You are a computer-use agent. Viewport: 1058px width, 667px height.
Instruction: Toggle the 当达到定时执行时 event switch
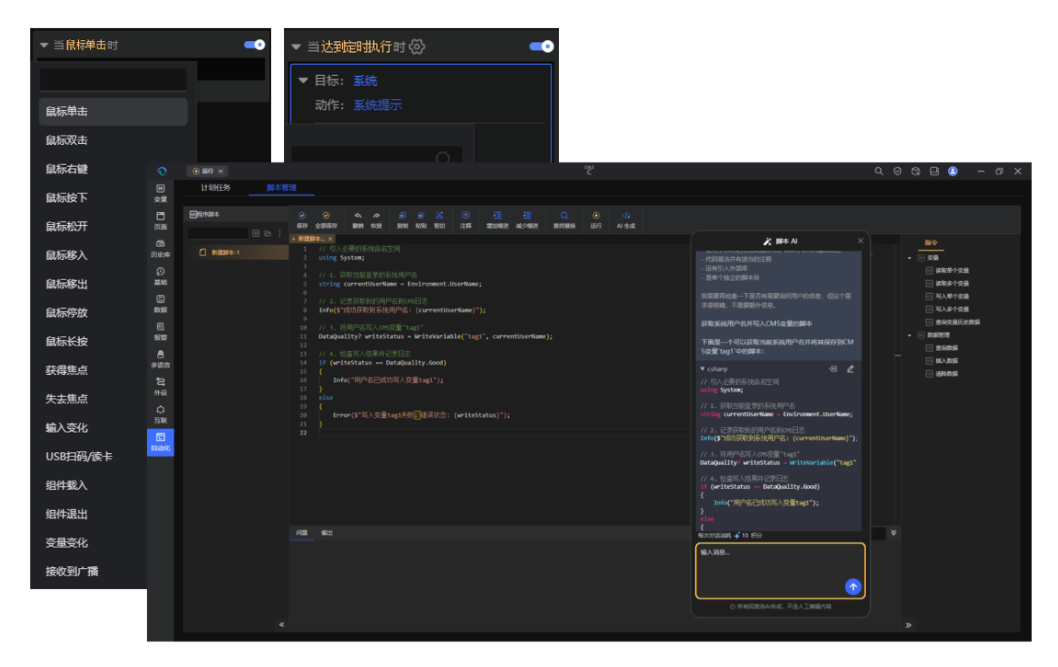(541, 46)
